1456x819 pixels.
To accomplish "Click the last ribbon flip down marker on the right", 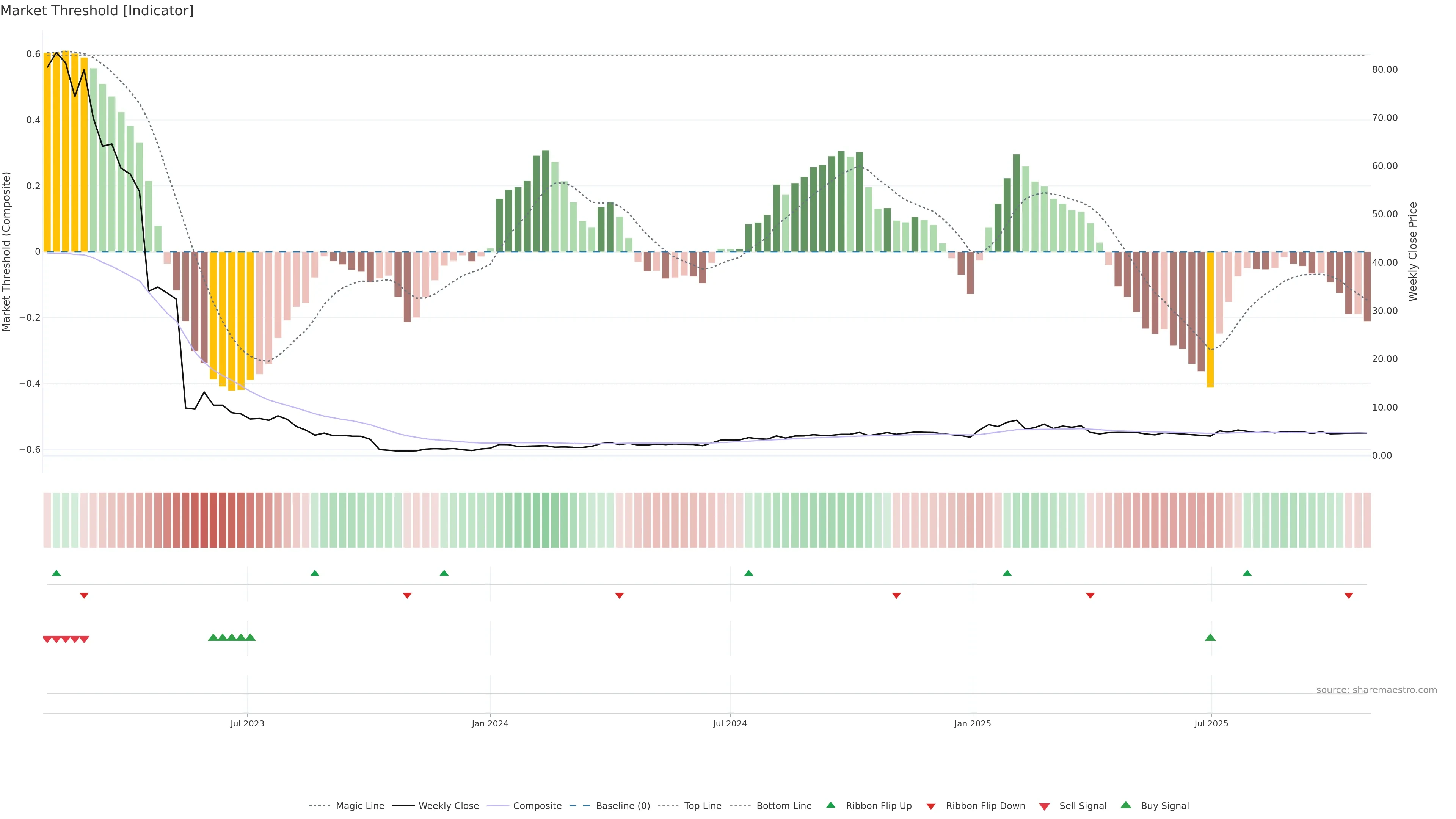I will tap(1349, 596).
